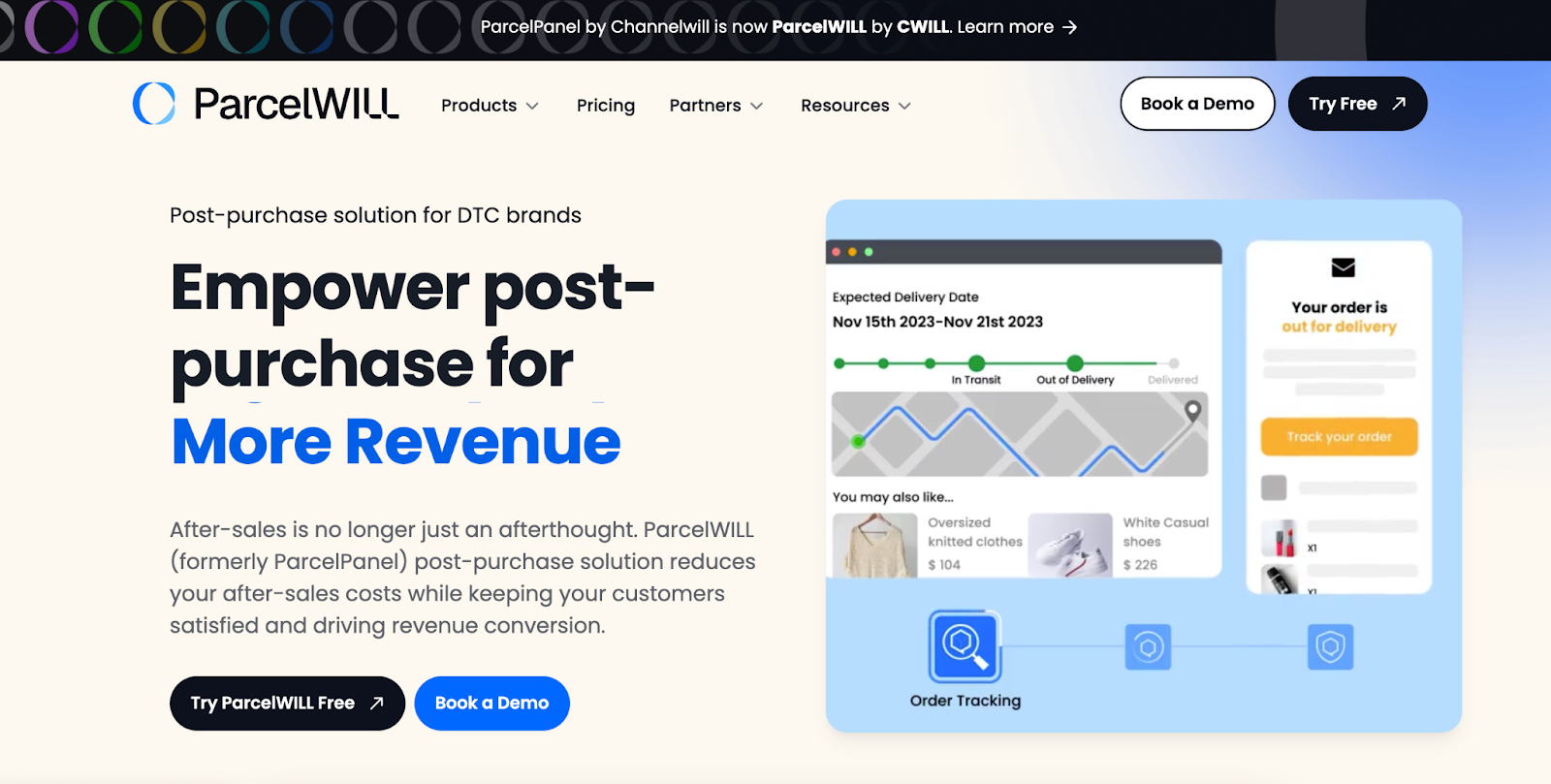Select the Delivered progress marker
1551x784 pixels.
[x=1174, y=363]
